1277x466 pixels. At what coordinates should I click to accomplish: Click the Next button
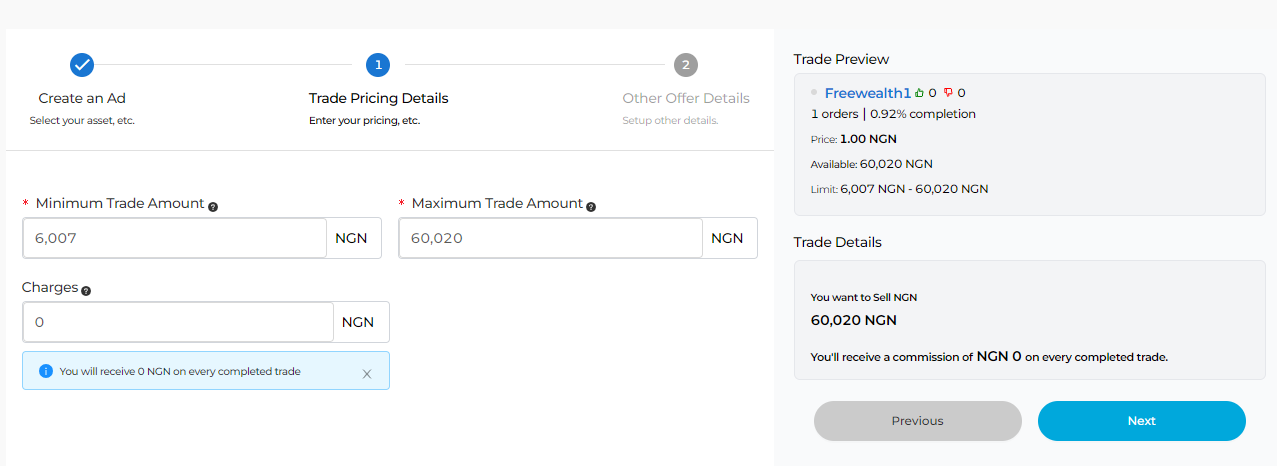[1142, 421]
